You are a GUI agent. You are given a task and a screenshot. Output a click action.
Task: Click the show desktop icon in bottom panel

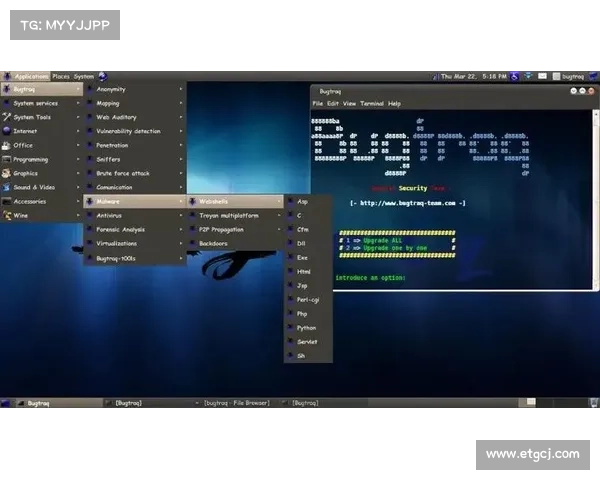point(5,403)
